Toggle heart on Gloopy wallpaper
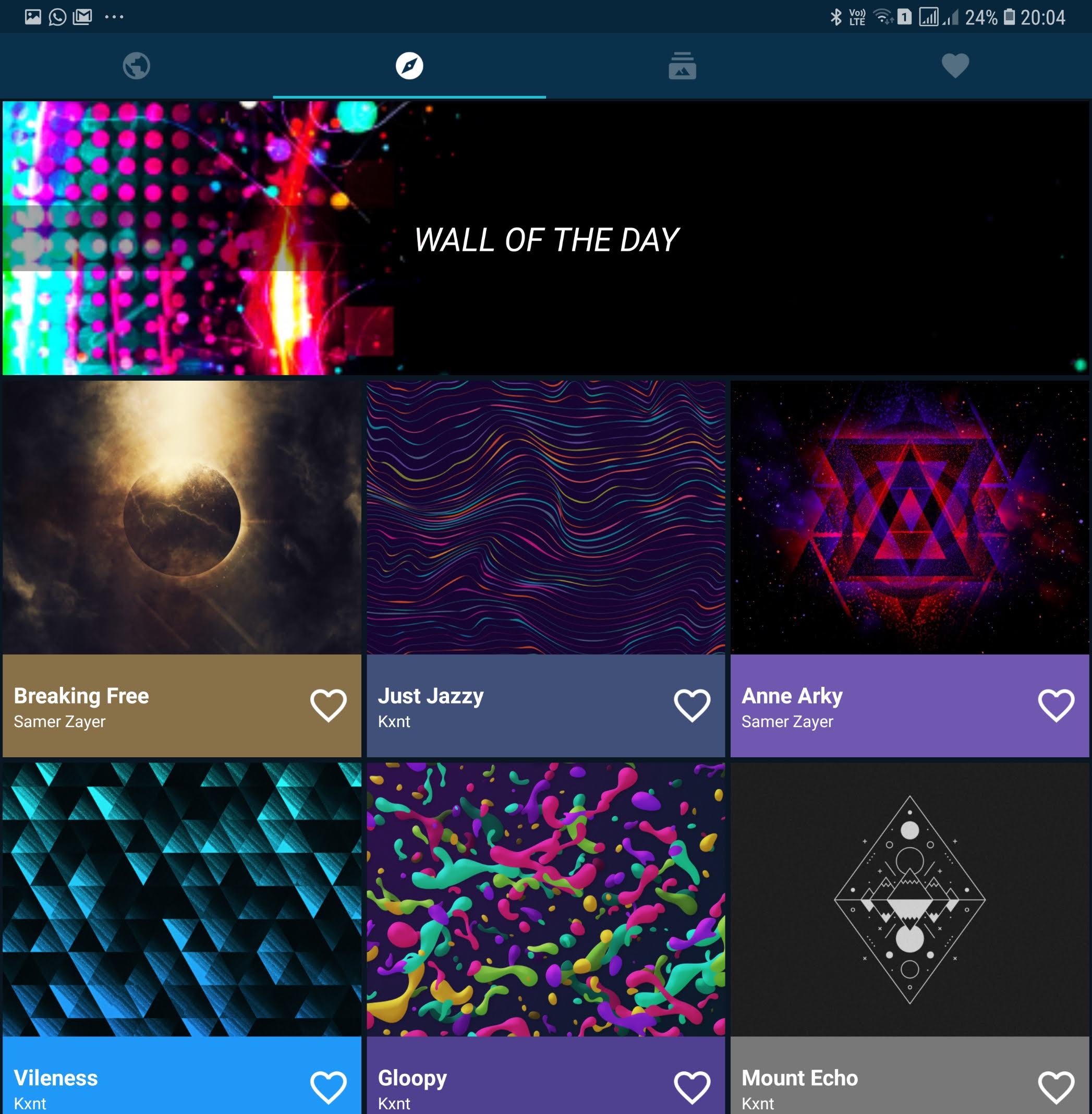 point(691,1086)
